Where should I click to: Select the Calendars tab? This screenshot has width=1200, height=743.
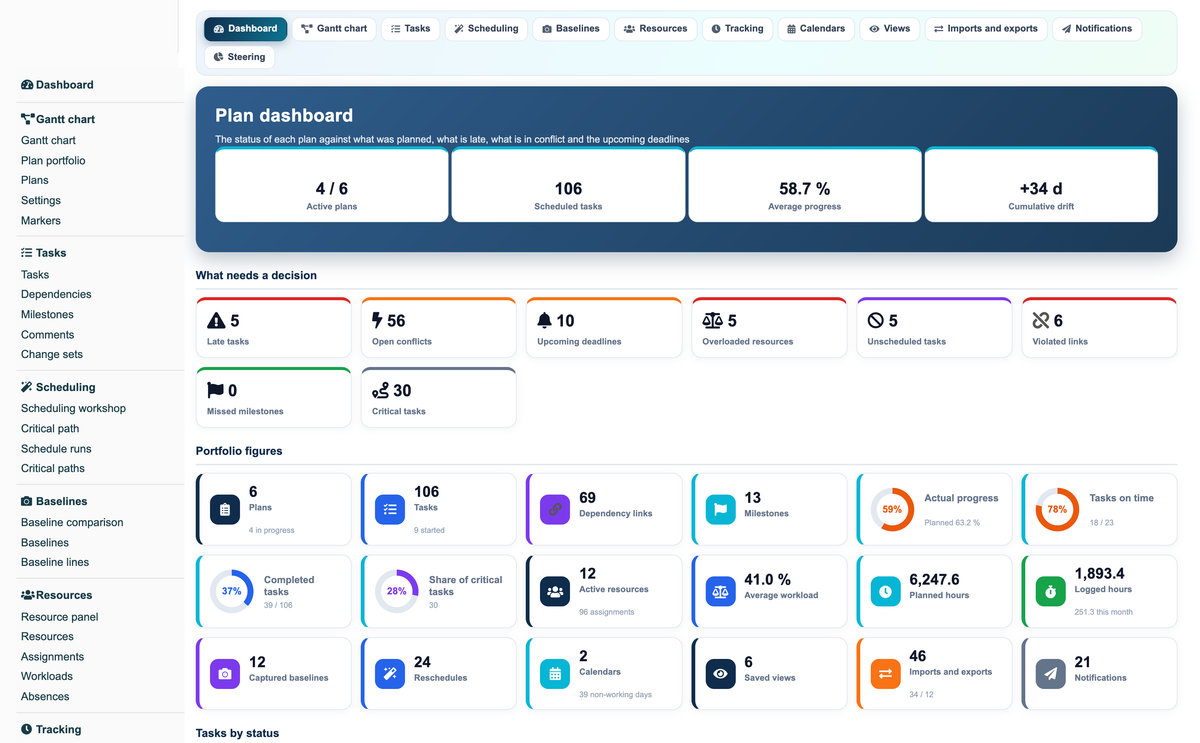[816, 29]
